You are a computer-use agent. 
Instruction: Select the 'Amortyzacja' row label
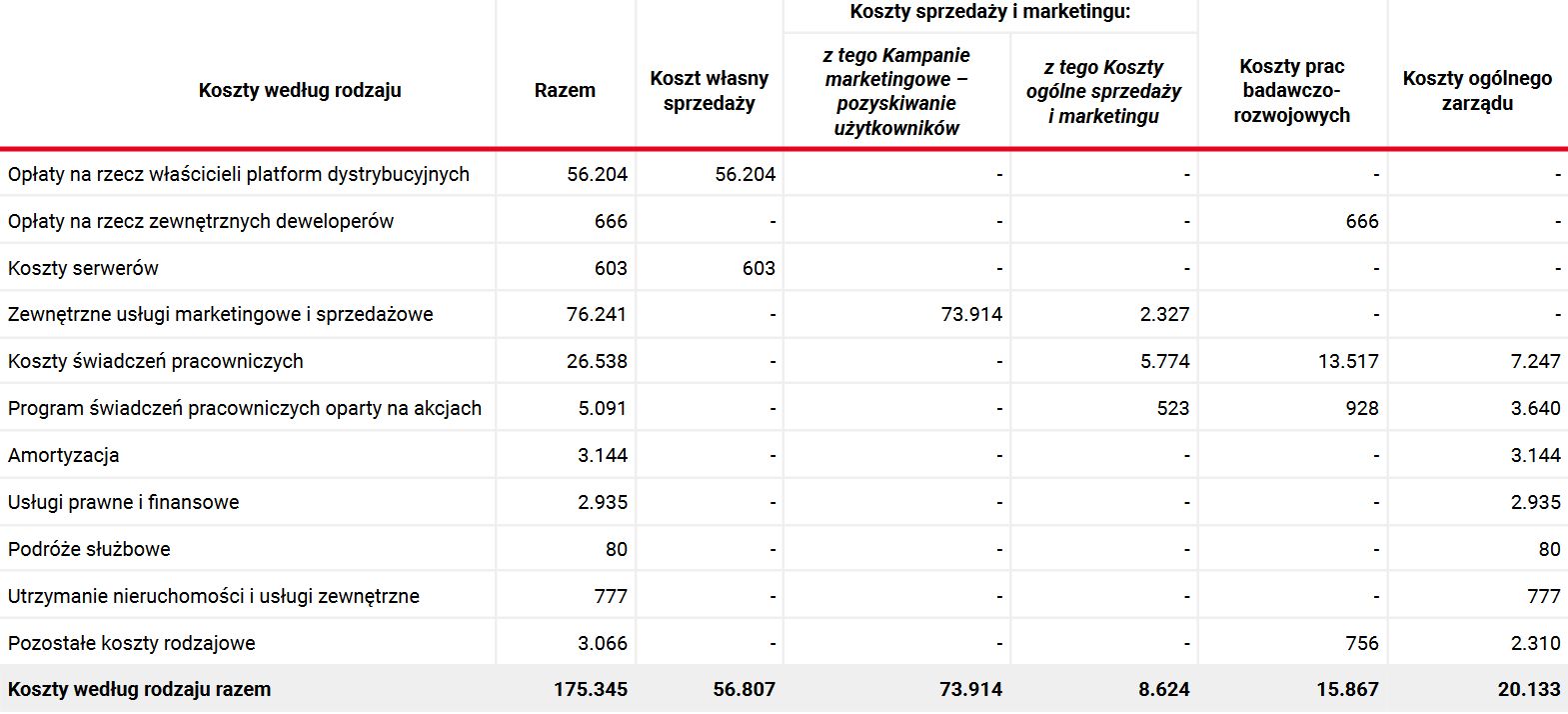[63, 455]
